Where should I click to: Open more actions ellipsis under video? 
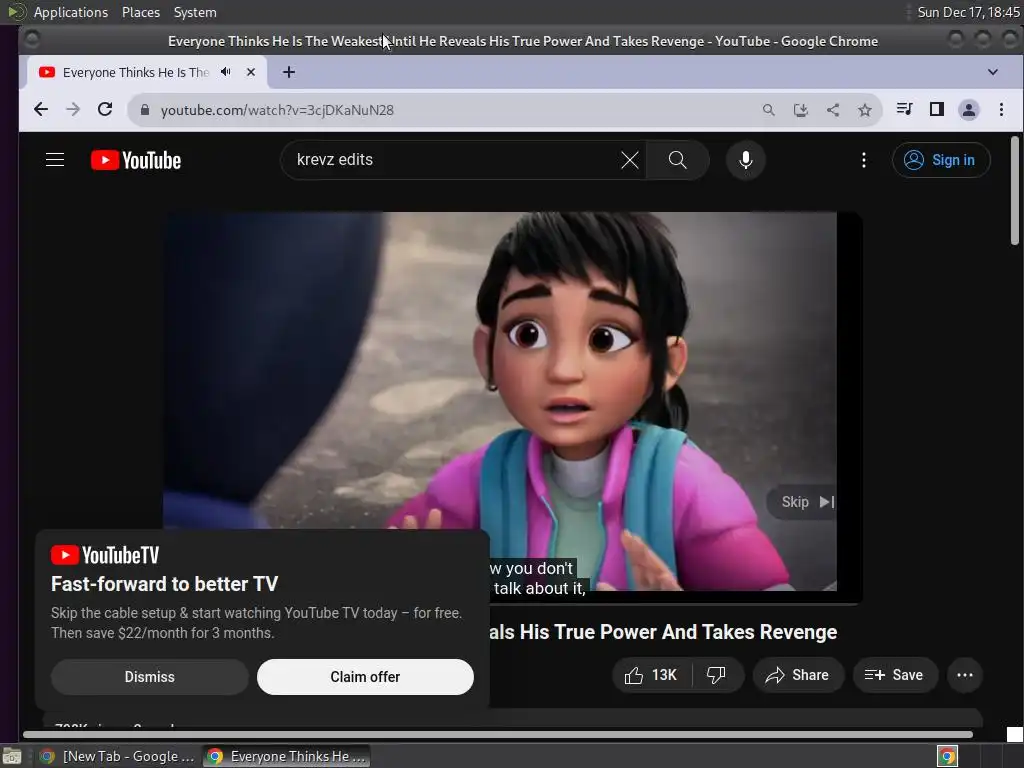click(x=965, y=675)
